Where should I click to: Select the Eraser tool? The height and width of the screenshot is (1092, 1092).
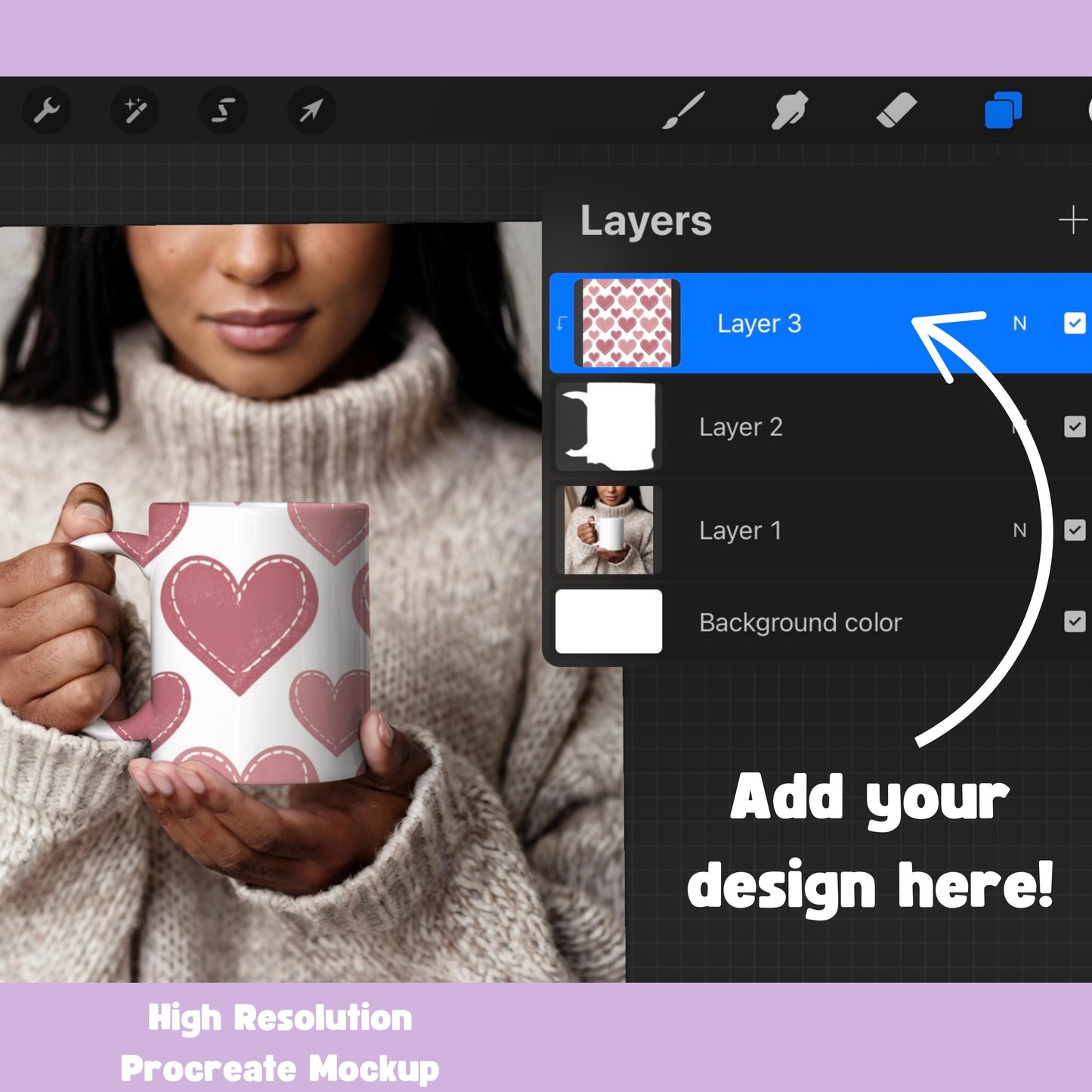click(896, 110)
